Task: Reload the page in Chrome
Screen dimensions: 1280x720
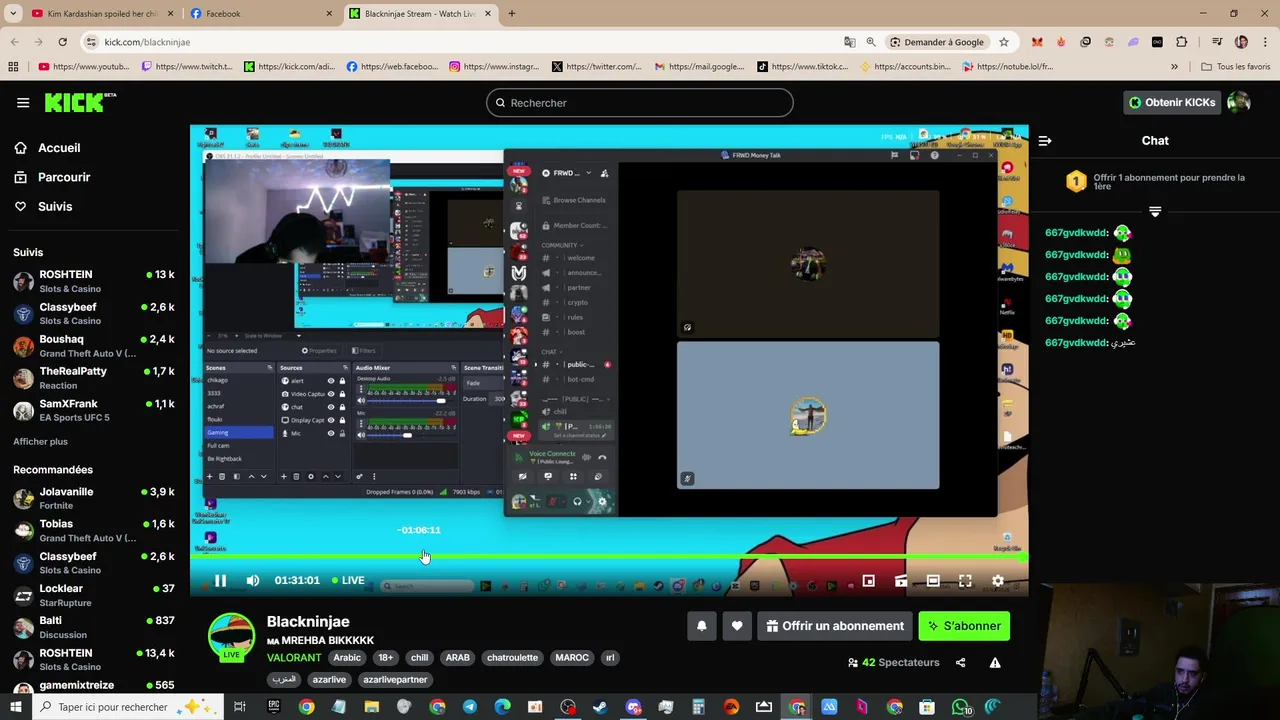Action: [62, 42]
